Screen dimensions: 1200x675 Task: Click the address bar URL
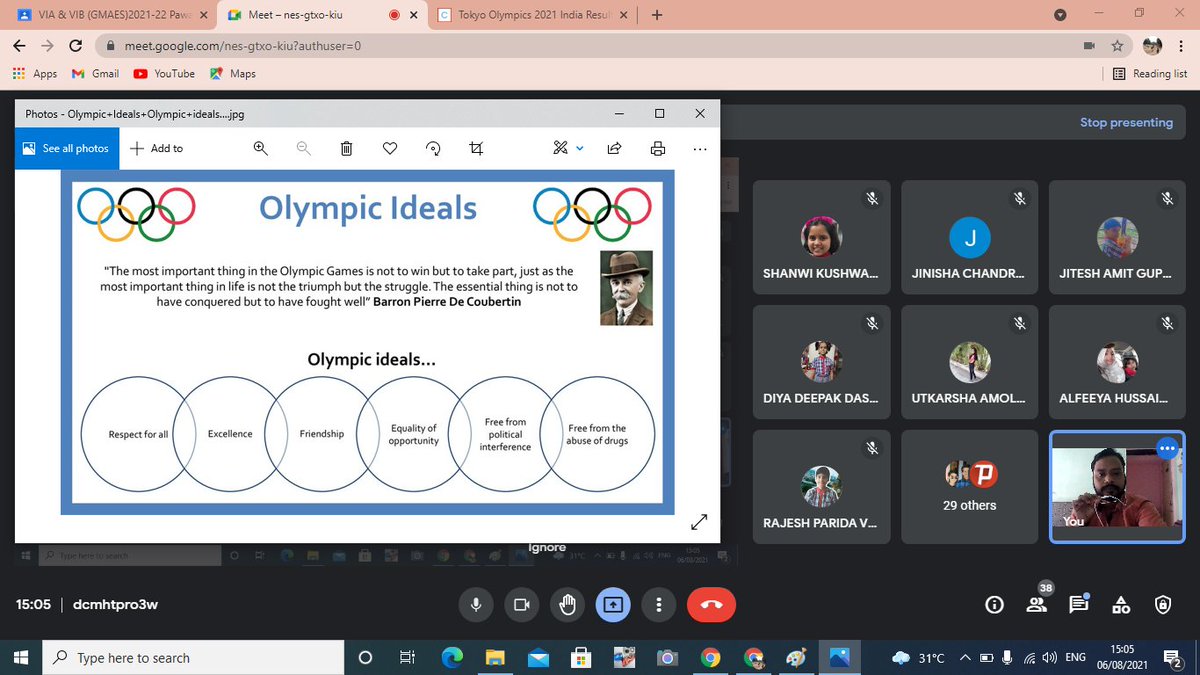(x=243, y=46)
